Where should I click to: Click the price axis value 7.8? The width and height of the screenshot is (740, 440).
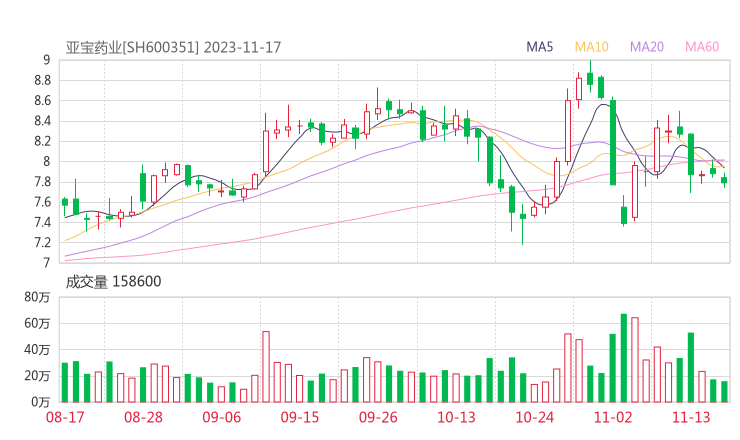(x=42, y=182)
